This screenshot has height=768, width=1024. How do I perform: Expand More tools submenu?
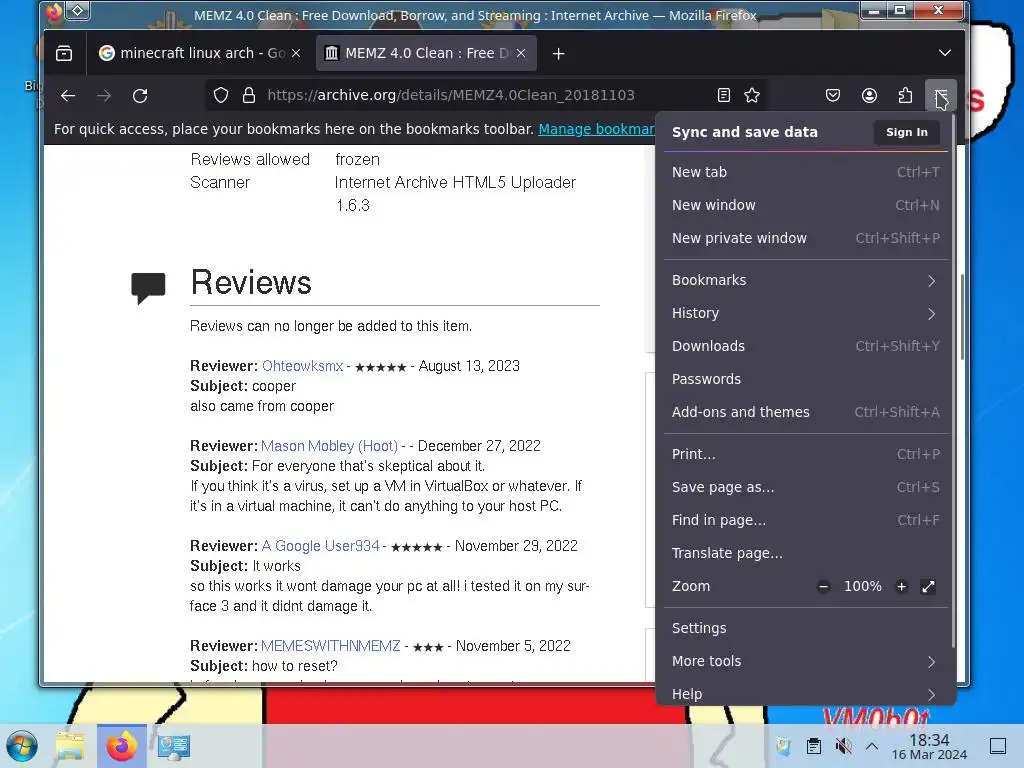[806, 662]
